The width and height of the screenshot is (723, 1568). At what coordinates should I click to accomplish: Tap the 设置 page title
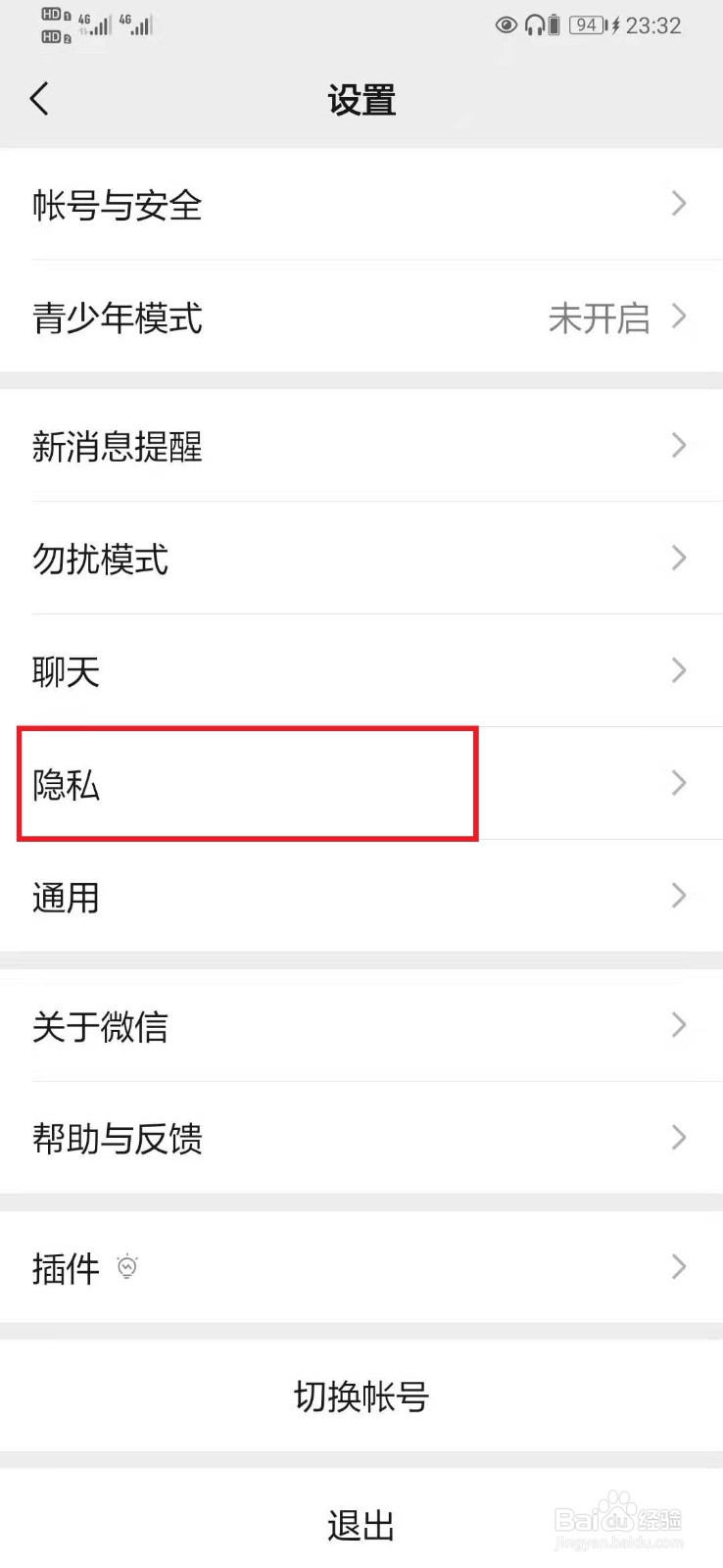361,100
